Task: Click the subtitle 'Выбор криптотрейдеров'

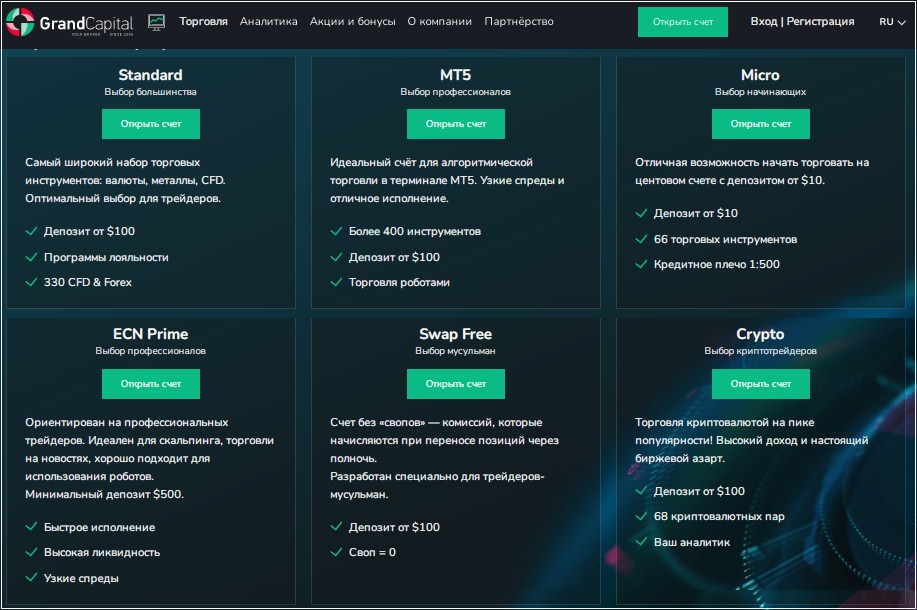Action: coord(760,351)
